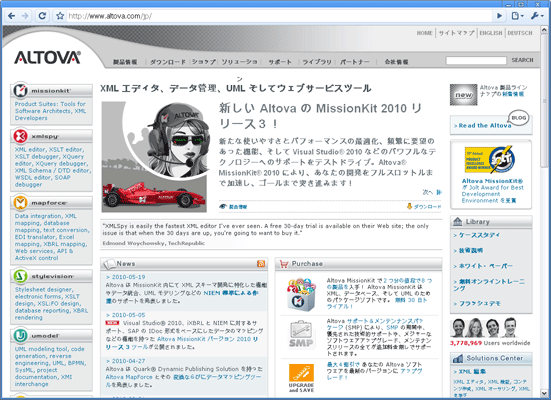
Task: Click the address bar URL field
Action: (x=279, y=16)
